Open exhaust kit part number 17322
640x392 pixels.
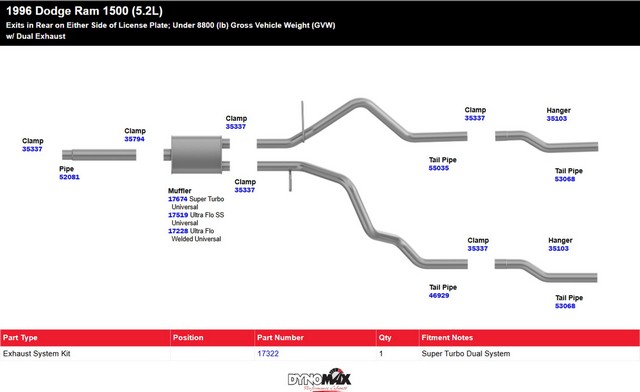[268, 354]
